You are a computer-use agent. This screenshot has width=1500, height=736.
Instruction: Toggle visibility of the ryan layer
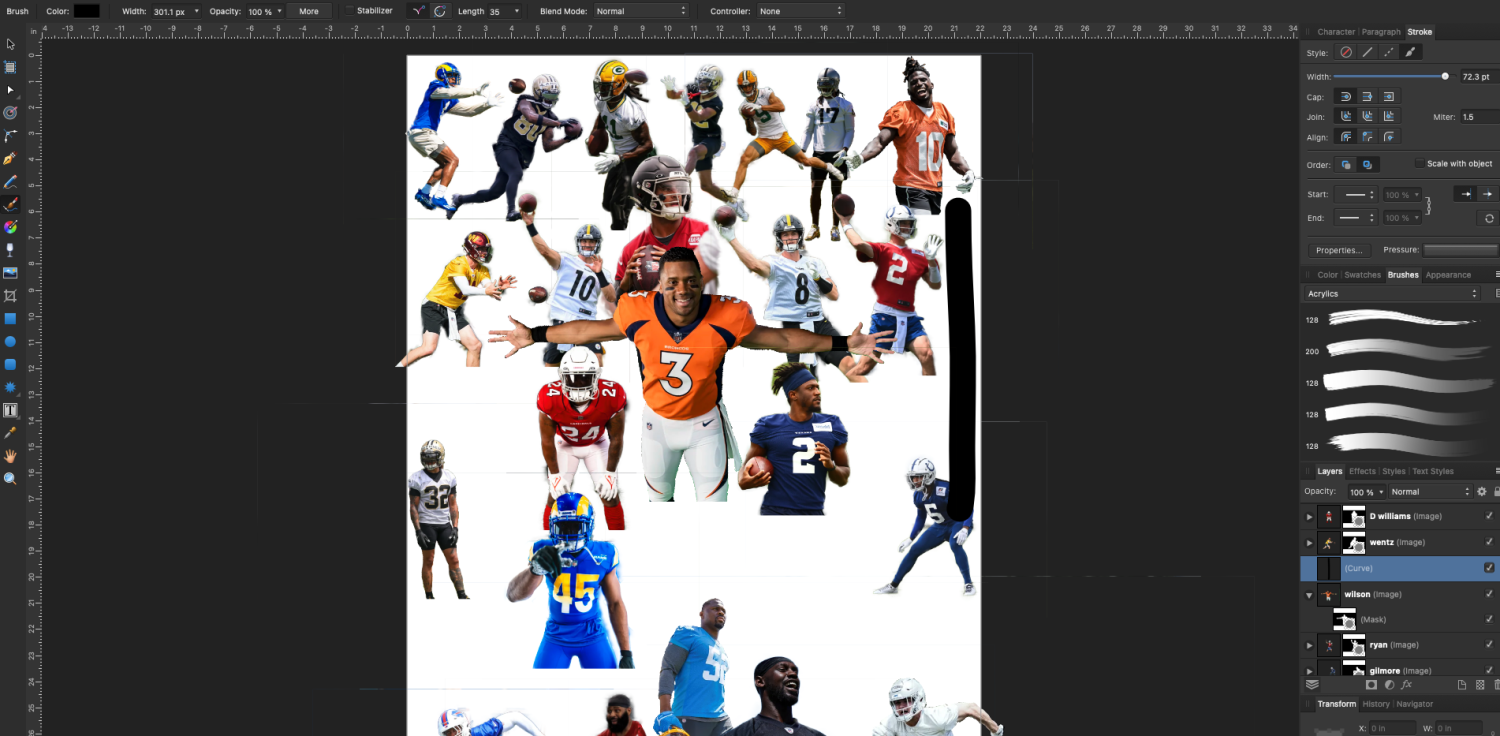(1489, 645)
